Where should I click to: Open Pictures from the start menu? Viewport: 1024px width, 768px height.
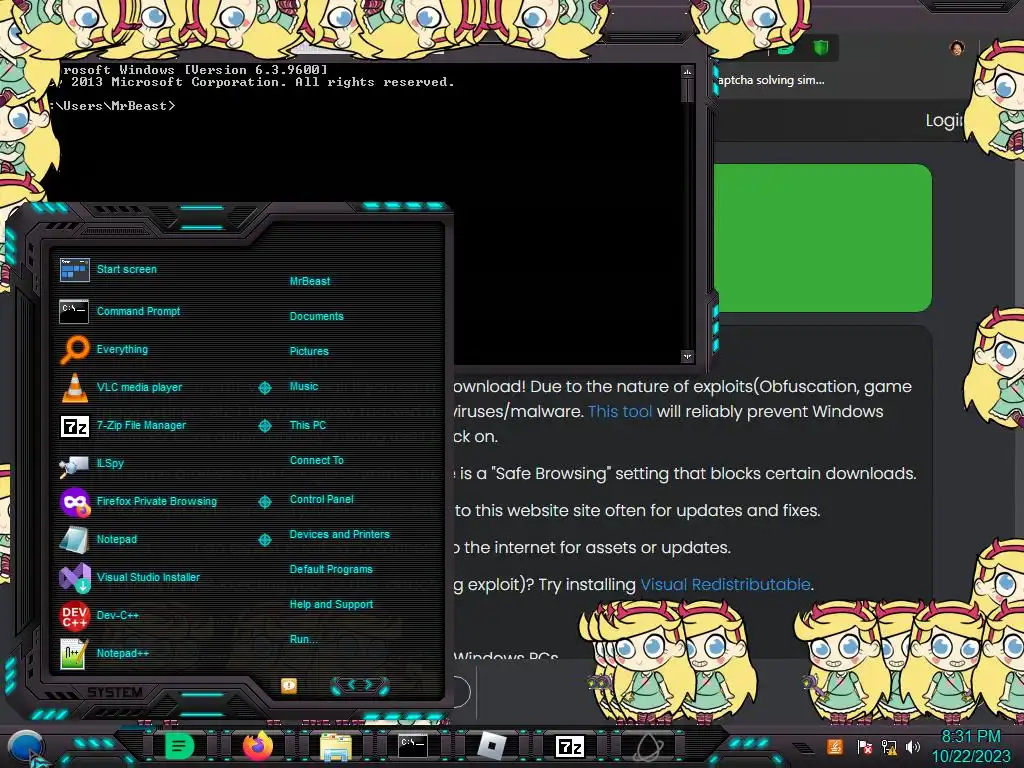pos(309,351)
